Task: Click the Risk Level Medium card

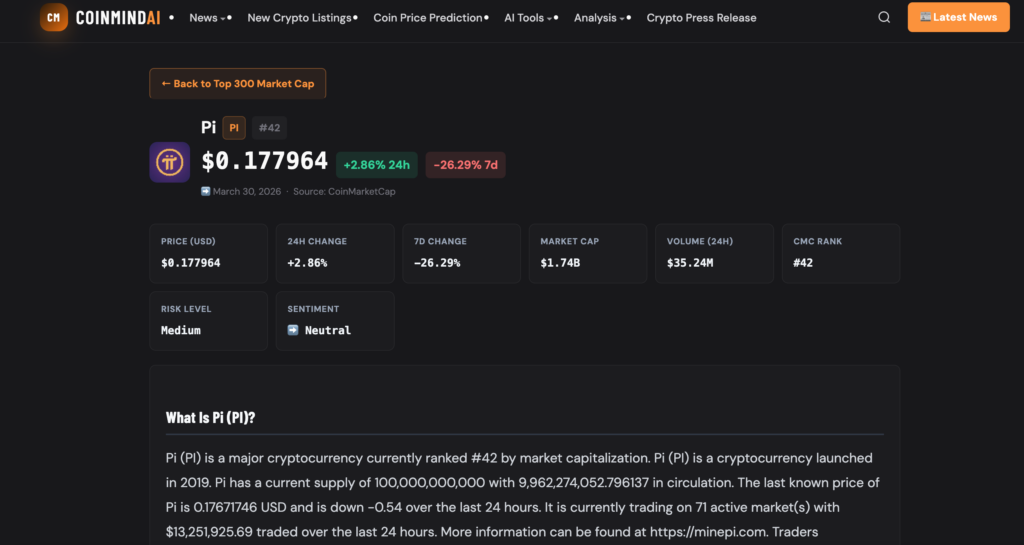Action: click(208, 321)
